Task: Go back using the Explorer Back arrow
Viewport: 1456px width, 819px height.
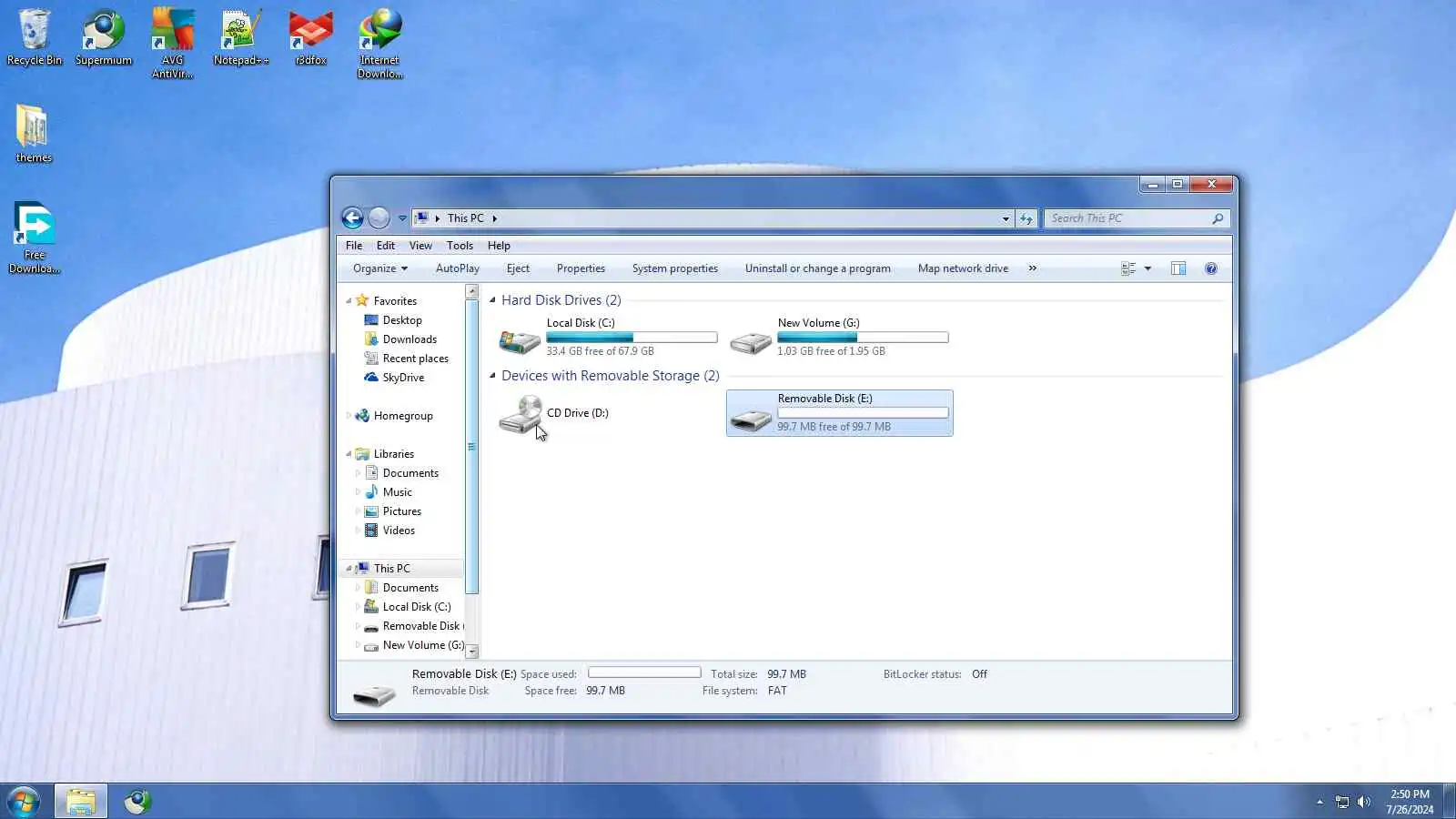Action: (x=352, y=217)
